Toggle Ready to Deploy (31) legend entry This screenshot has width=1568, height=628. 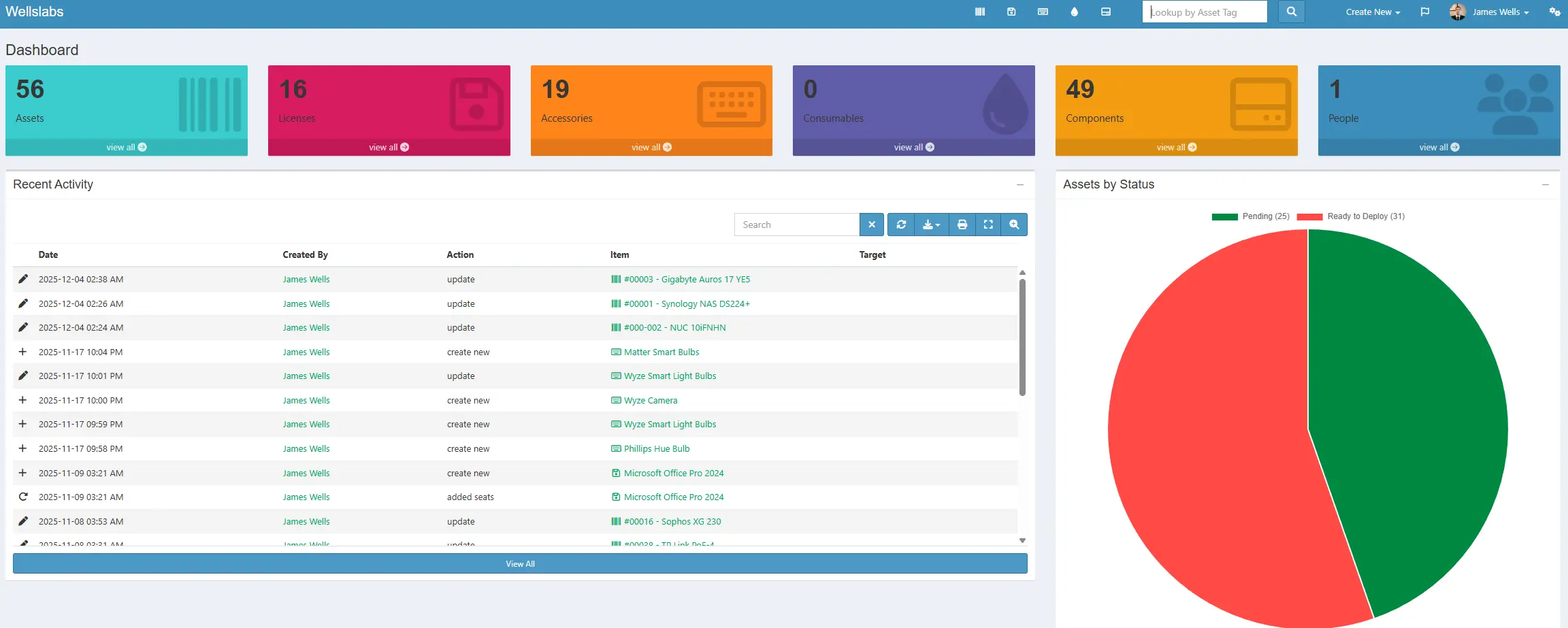click(1350, 216)
